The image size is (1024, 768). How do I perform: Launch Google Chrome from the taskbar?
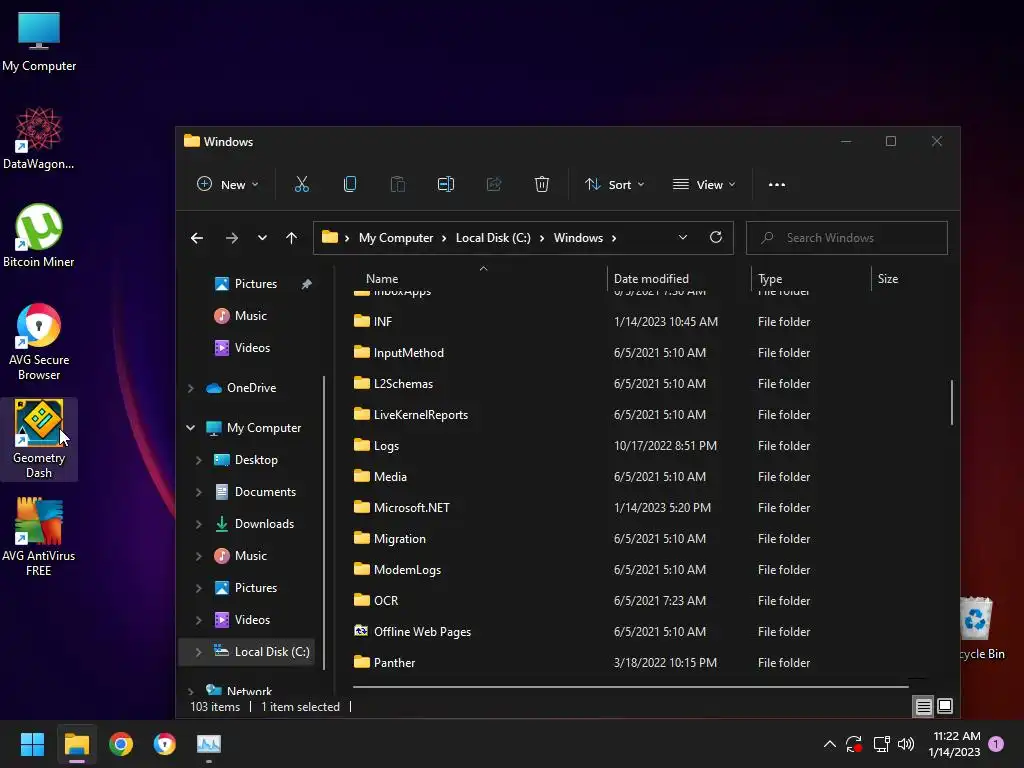coord(121,744)
